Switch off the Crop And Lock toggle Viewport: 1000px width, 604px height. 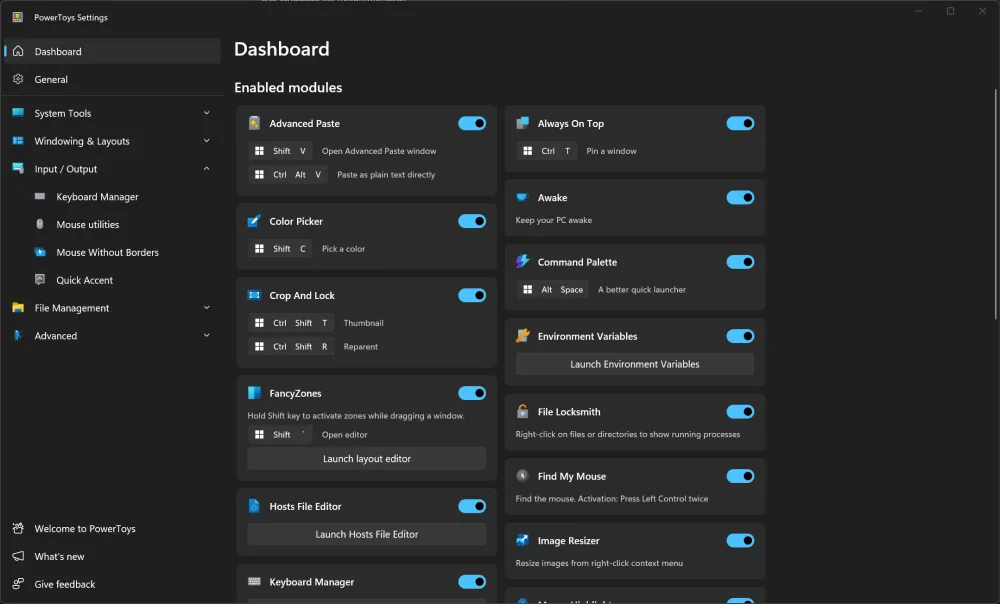[472, 295]
